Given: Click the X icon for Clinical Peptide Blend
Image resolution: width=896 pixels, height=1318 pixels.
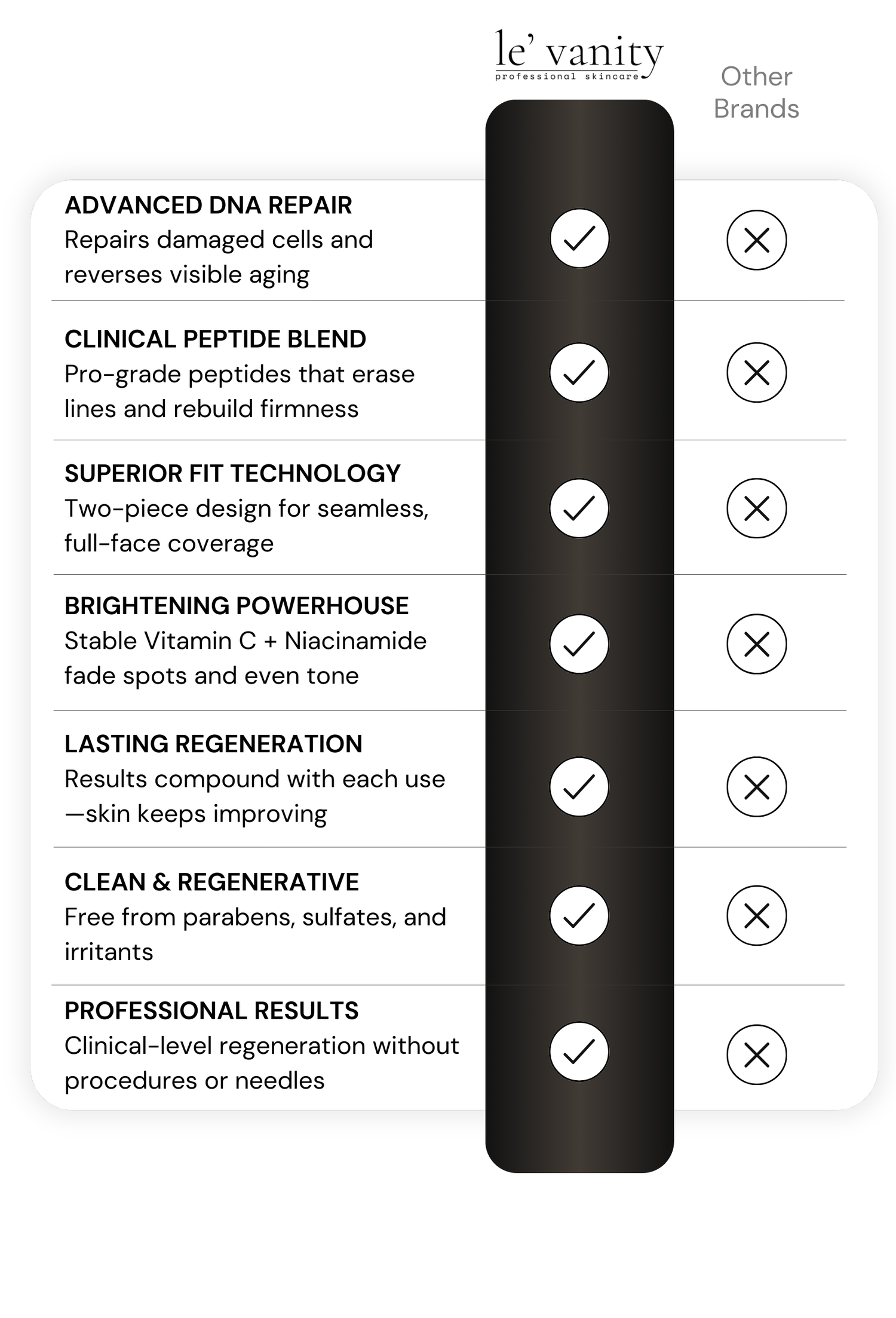Looking at the screenshot, I should pos(756,372).
